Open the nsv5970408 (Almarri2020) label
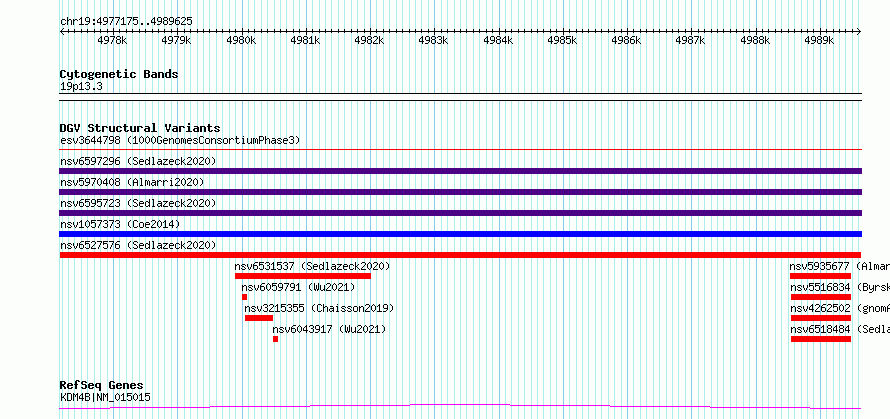890x419 pixels. coord(132,182)
